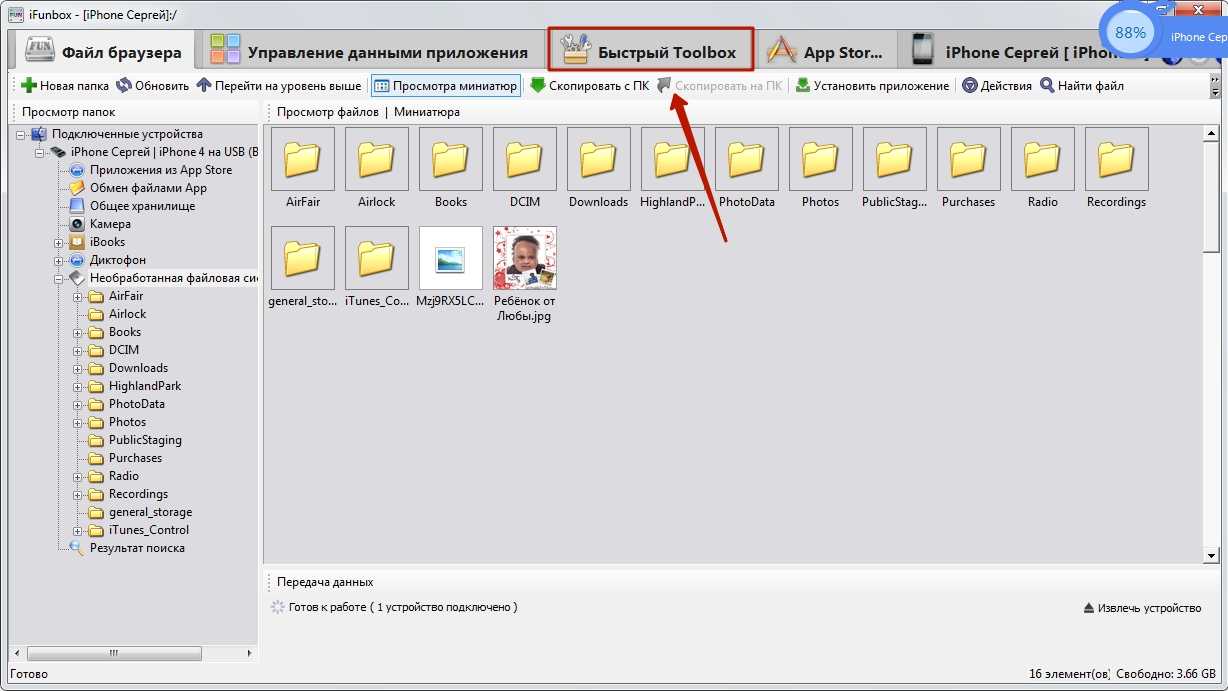Viewport: 1228px width, 691px height.
Task: Click the Обновить refresh icon
Action: pyautogui.click(x=124, y=86)
